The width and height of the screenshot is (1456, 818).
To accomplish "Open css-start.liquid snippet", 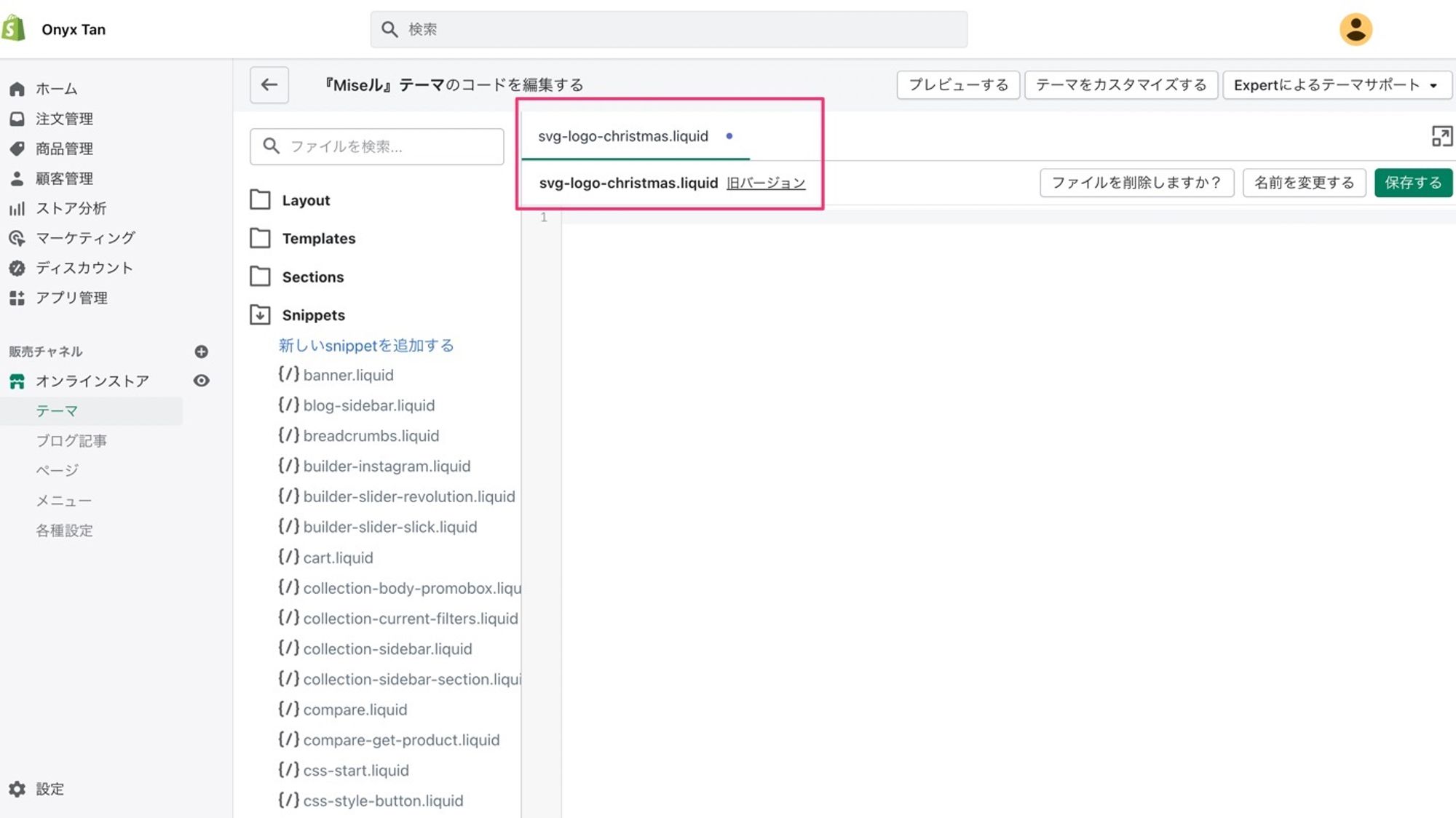I will coord(344,770).
